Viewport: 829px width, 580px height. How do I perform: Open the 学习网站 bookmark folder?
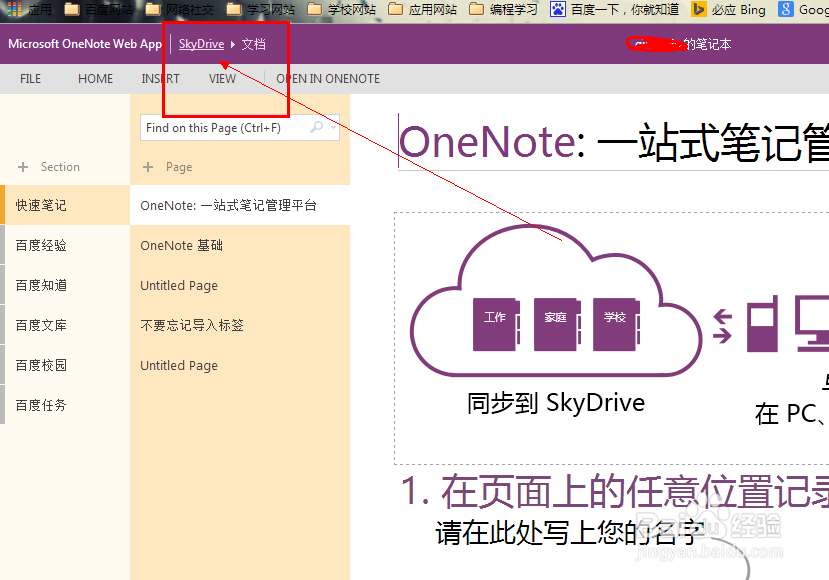(261, 9)
